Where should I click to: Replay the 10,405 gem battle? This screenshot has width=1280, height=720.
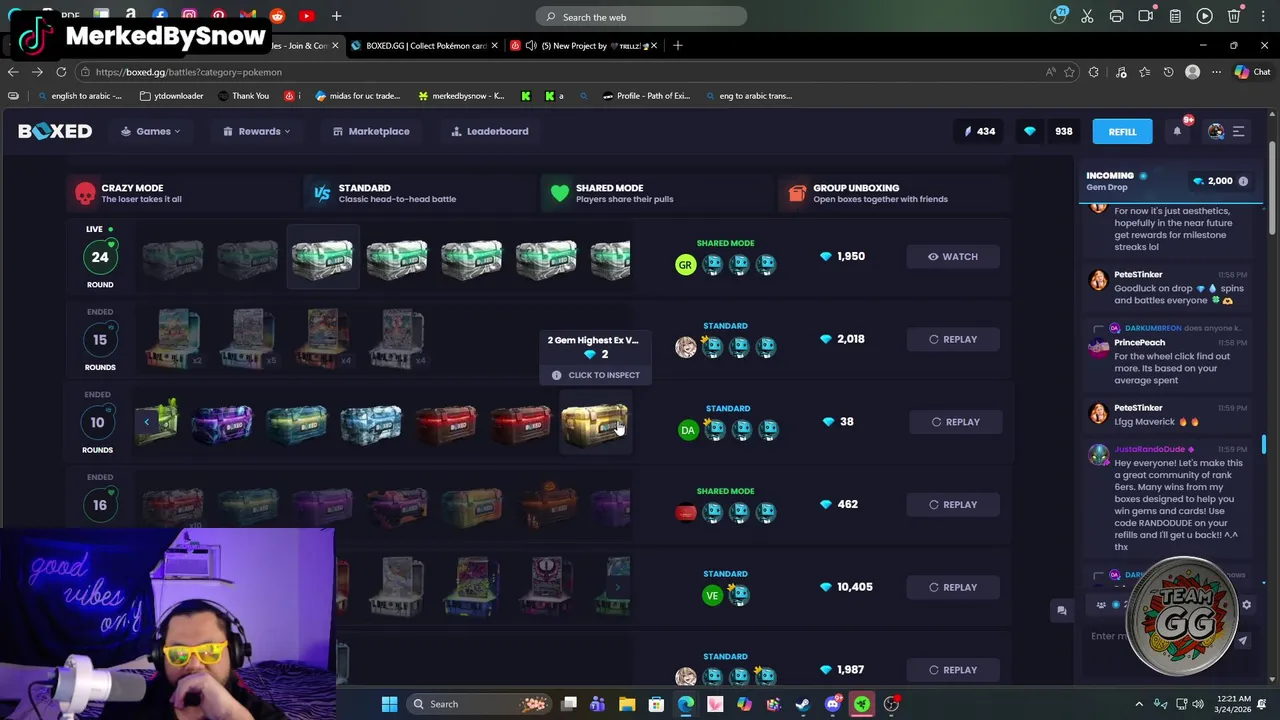pos(952,587)
